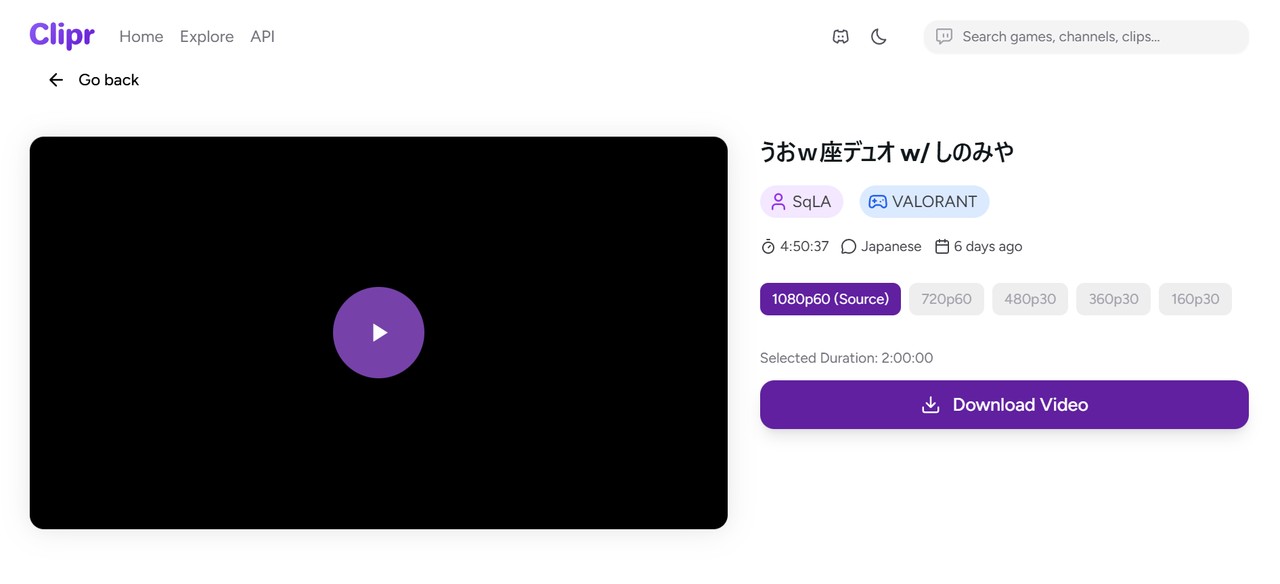This screenshot has width=1280, height=584.
Task: Click the download icon on button
Action: [930, 405]
